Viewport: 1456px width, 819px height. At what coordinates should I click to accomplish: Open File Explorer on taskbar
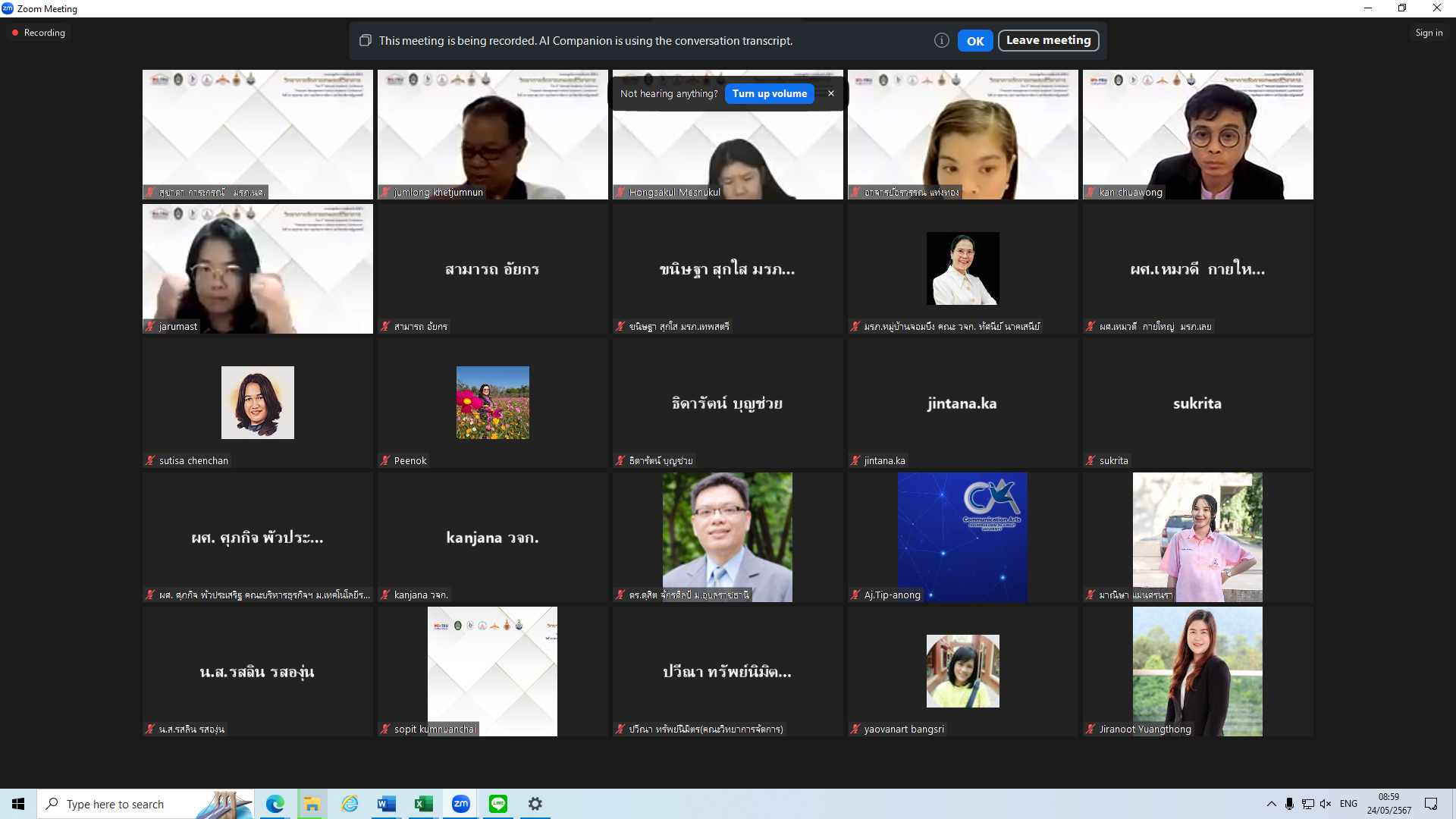[312, 804]
